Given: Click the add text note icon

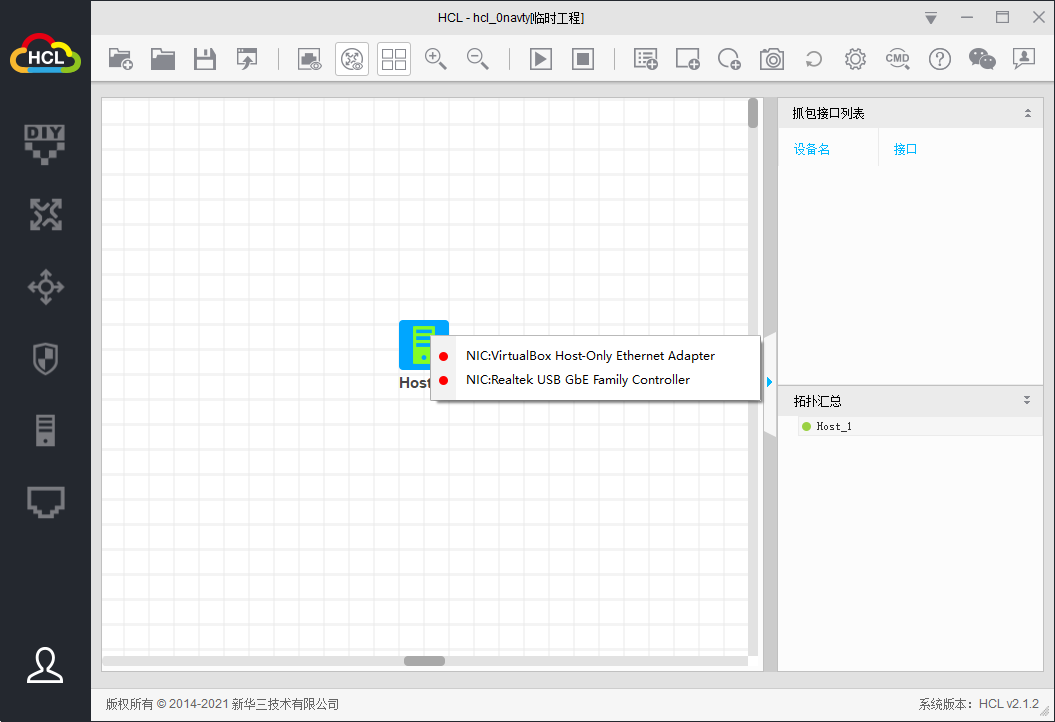Looking at the screenshot, I should [x=646, y=59].
